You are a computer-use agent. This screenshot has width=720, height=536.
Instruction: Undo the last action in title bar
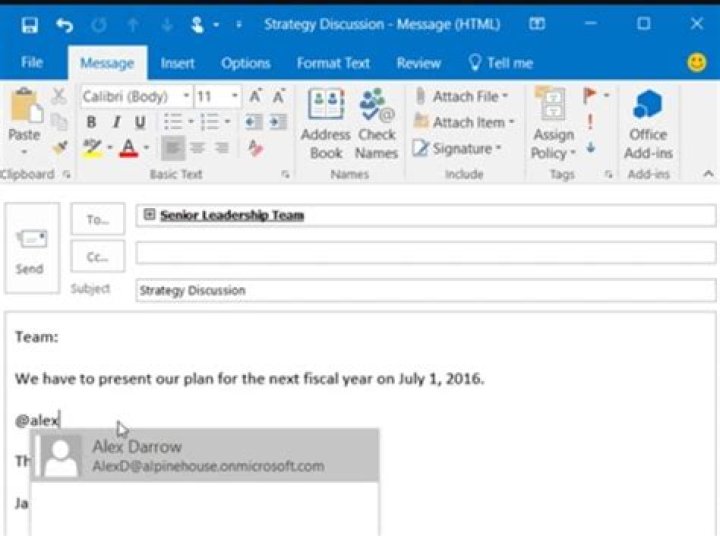pos(64,25)
